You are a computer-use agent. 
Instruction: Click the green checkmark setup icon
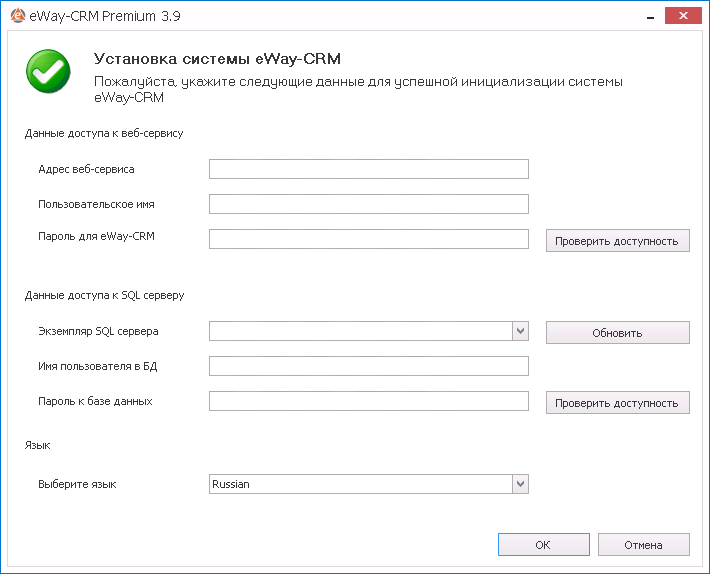[x=48, y=72]
